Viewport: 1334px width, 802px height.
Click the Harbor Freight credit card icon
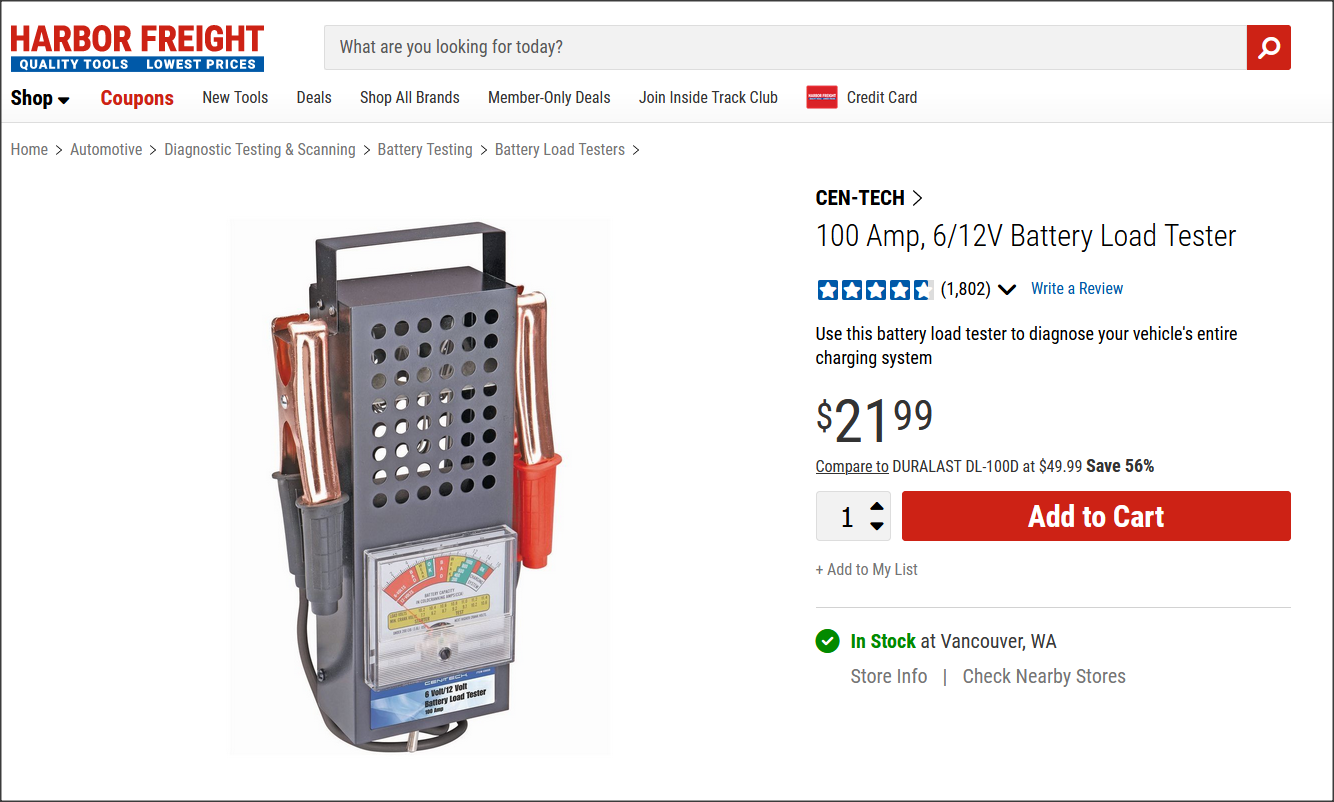(822, 98)
